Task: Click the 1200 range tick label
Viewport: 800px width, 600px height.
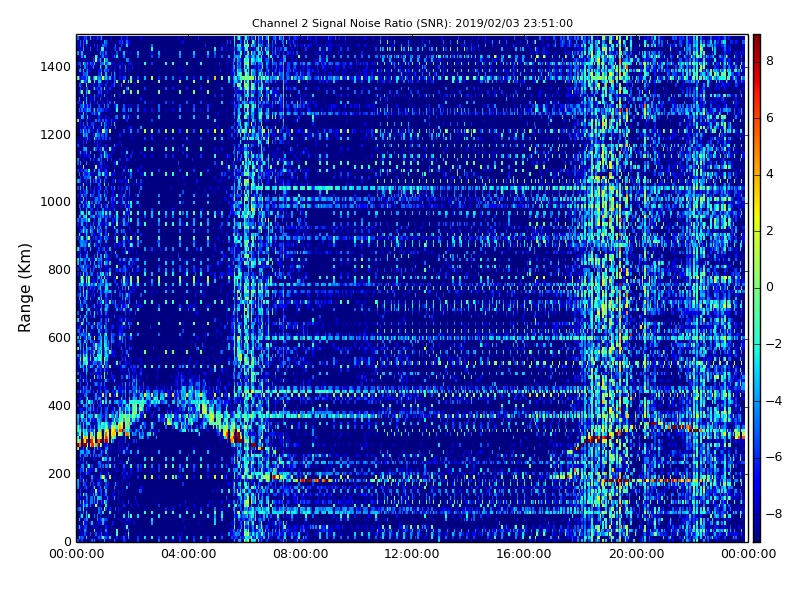Action: click(x=55, y=135)
